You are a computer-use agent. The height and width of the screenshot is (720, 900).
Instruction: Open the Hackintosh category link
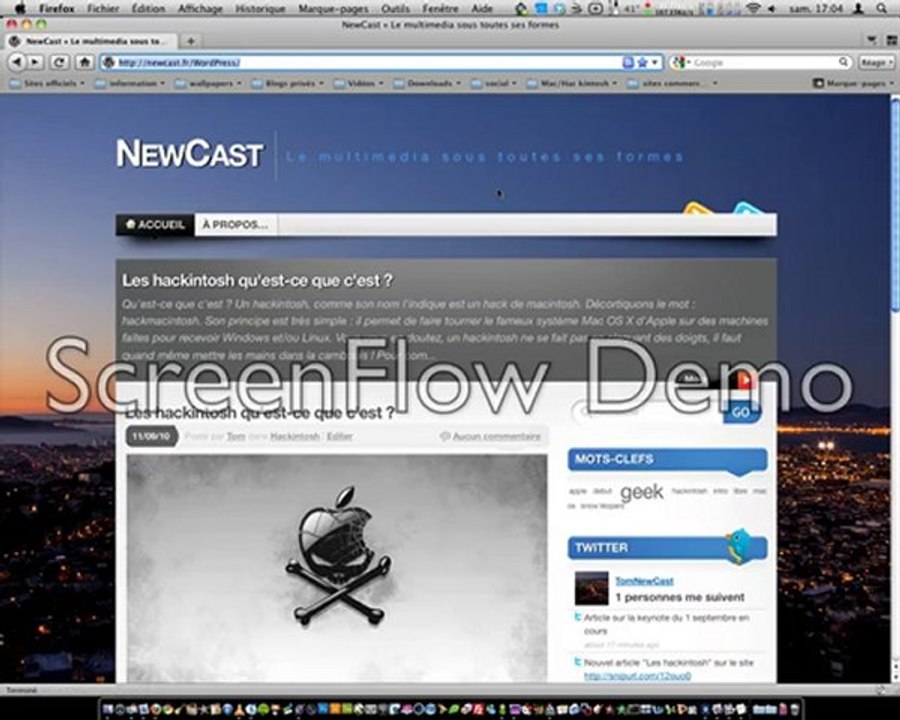tap(294, 436)
